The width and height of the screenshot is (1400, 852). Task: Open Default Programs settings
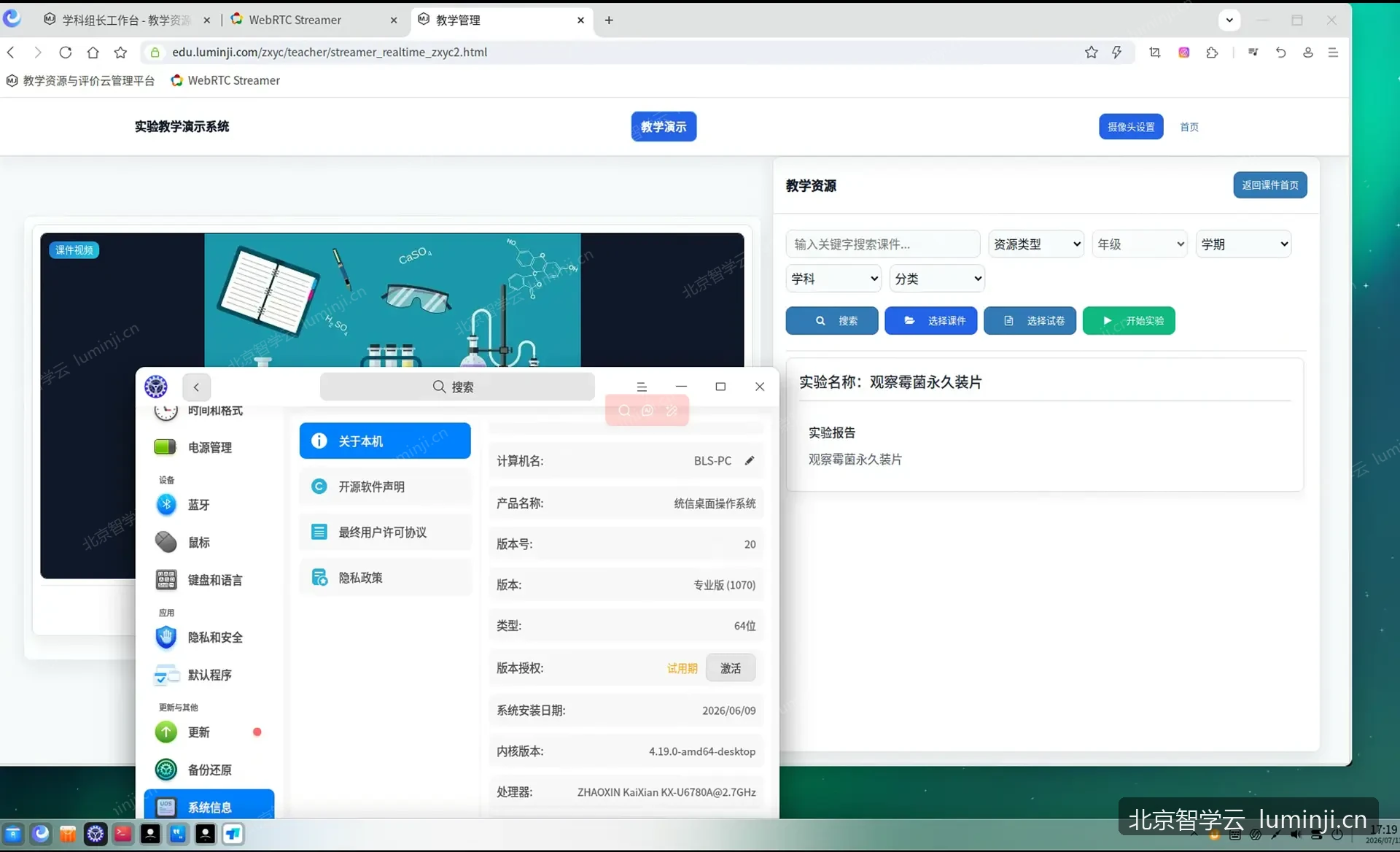[211, 675]
